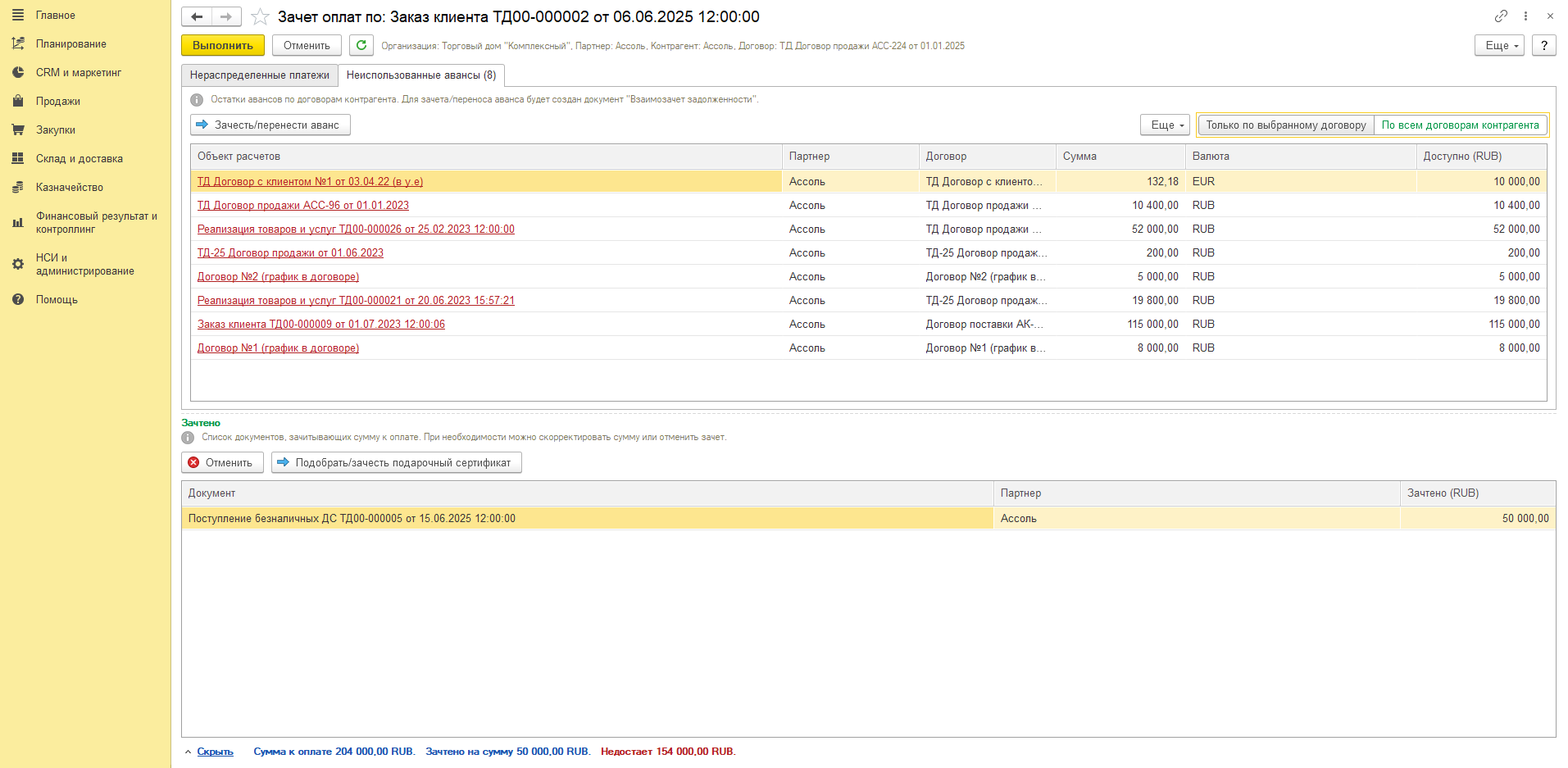
Task: Open link ТД Договор с клиентом №1 от 03.04.22
Action: (x=311, y=182)
